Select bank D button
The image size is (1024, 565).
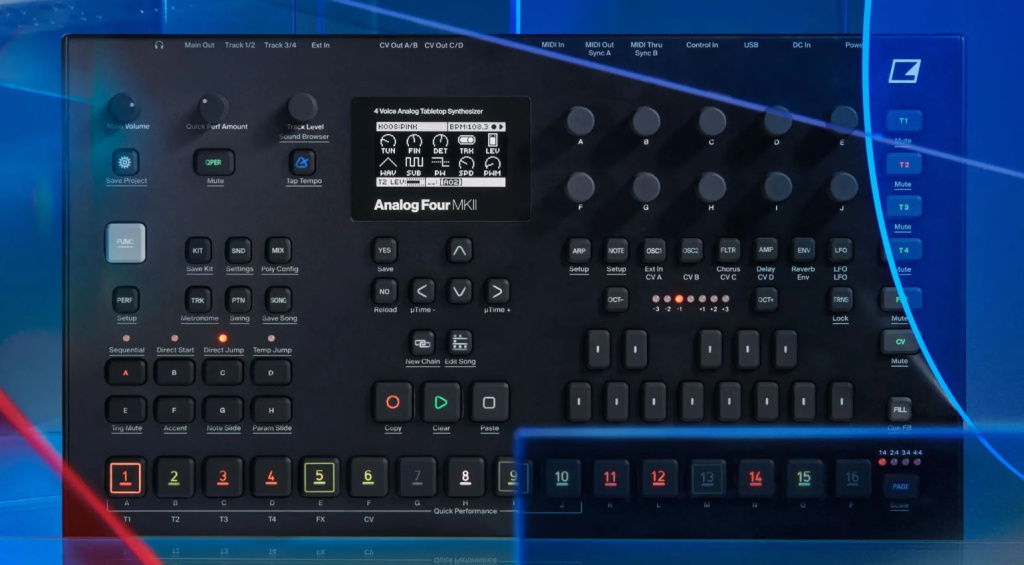(271, 372)
